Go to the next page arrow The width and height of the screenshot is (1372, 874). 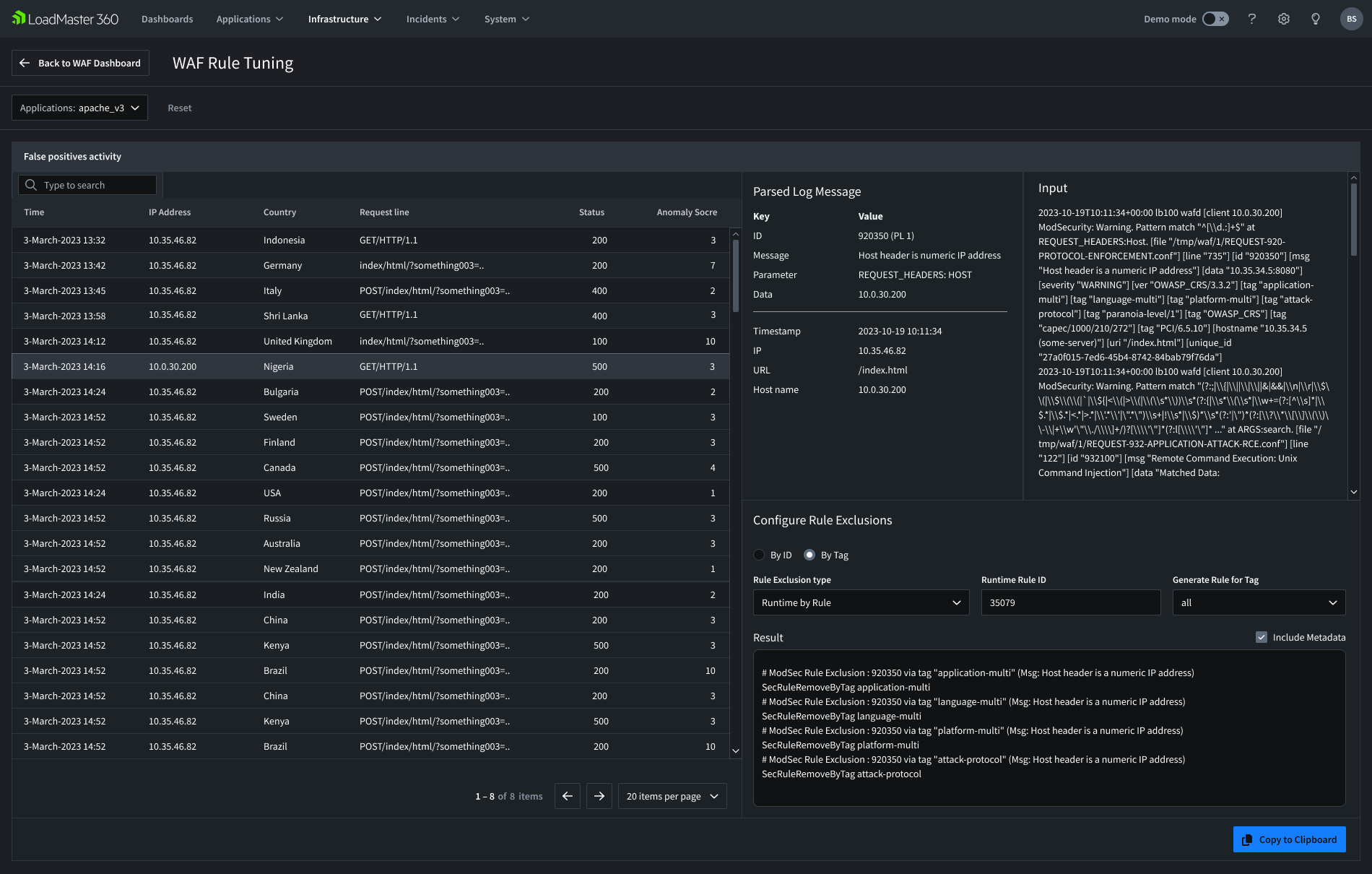599,796
